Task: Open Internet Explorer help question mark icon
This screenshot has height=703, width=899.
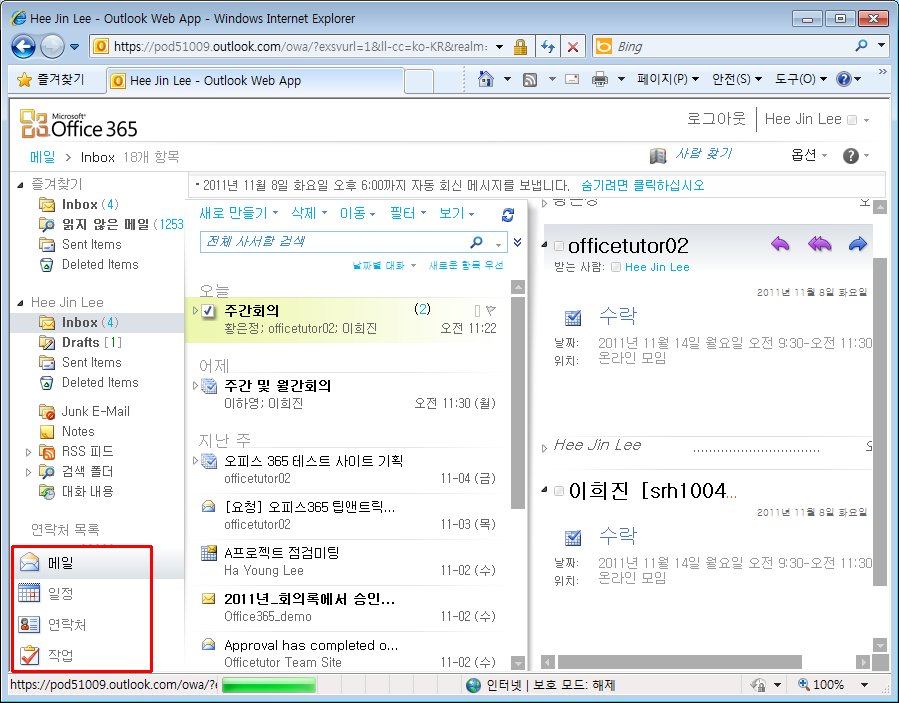Action: pyautogui.click(x=844, y=79)
